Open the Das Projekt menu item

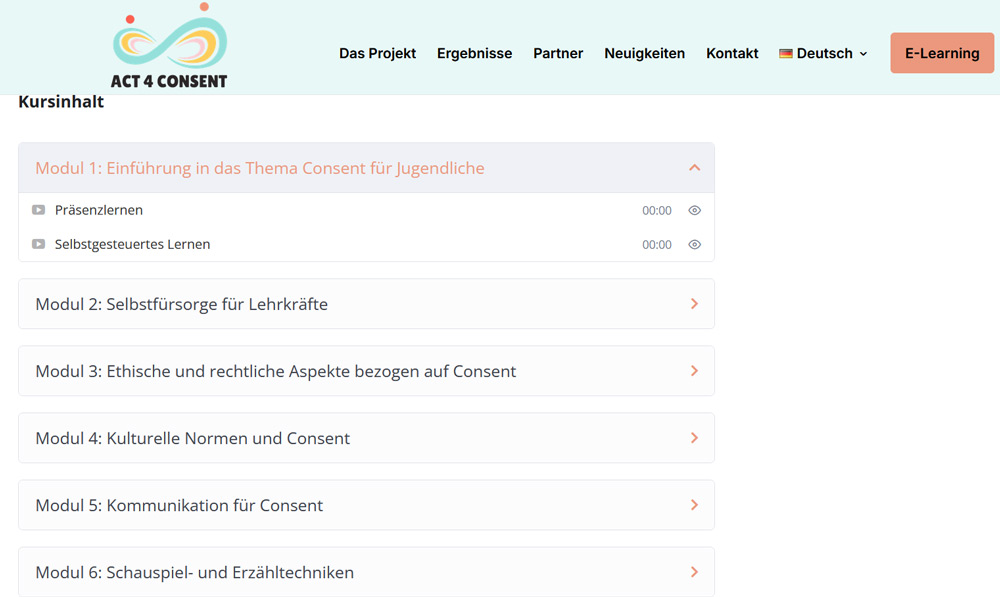pos(377,54)
